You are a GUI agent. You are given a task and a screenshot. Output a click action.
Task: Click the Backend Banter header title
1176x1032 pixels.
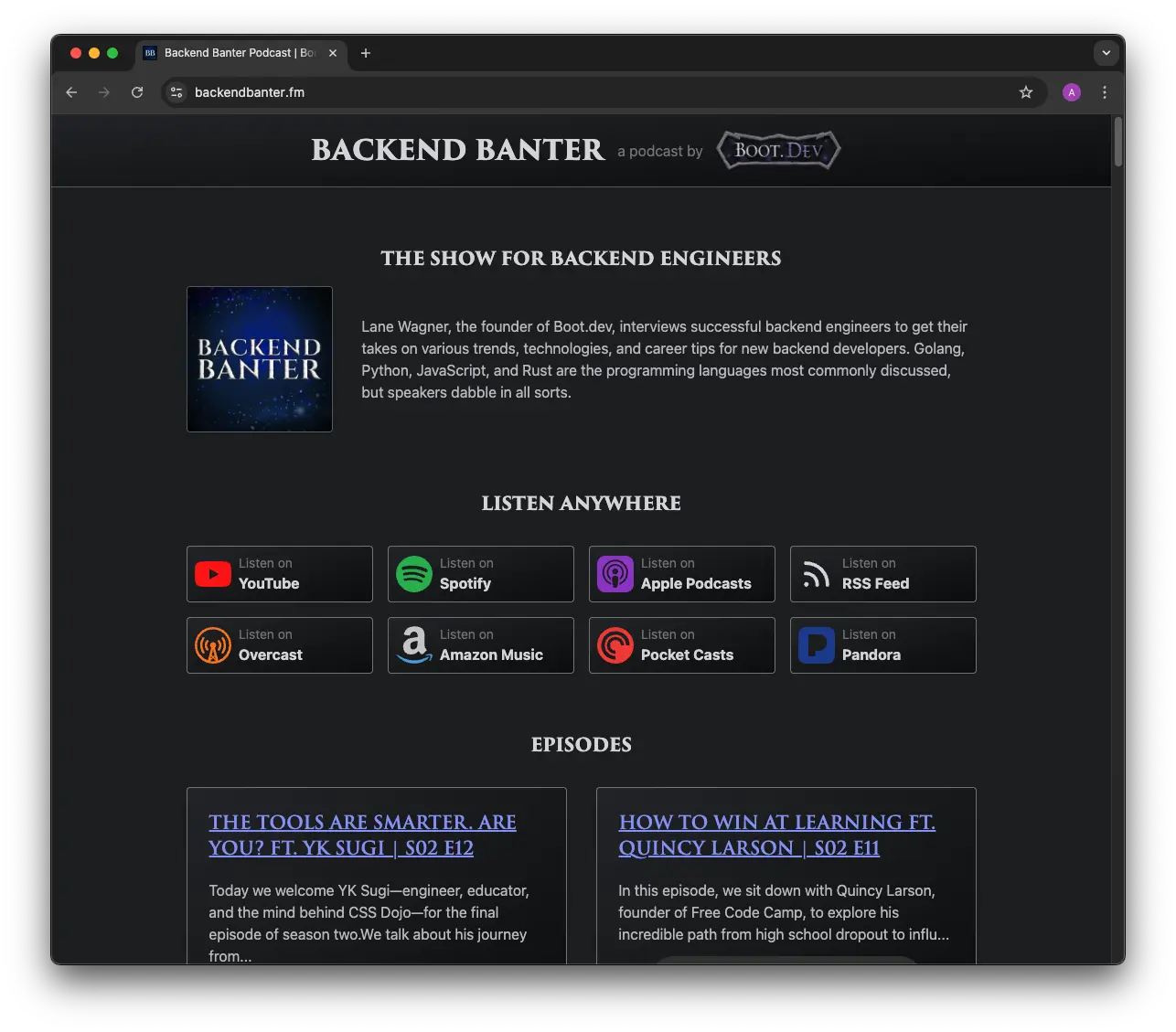(458, 150)
